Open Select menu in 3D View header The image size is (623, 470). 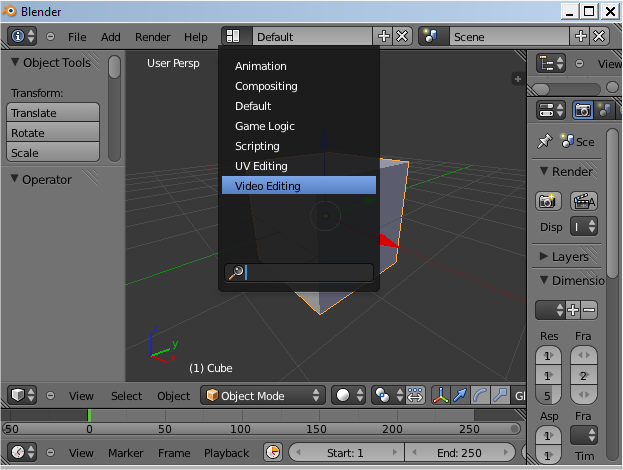(126, 396)
